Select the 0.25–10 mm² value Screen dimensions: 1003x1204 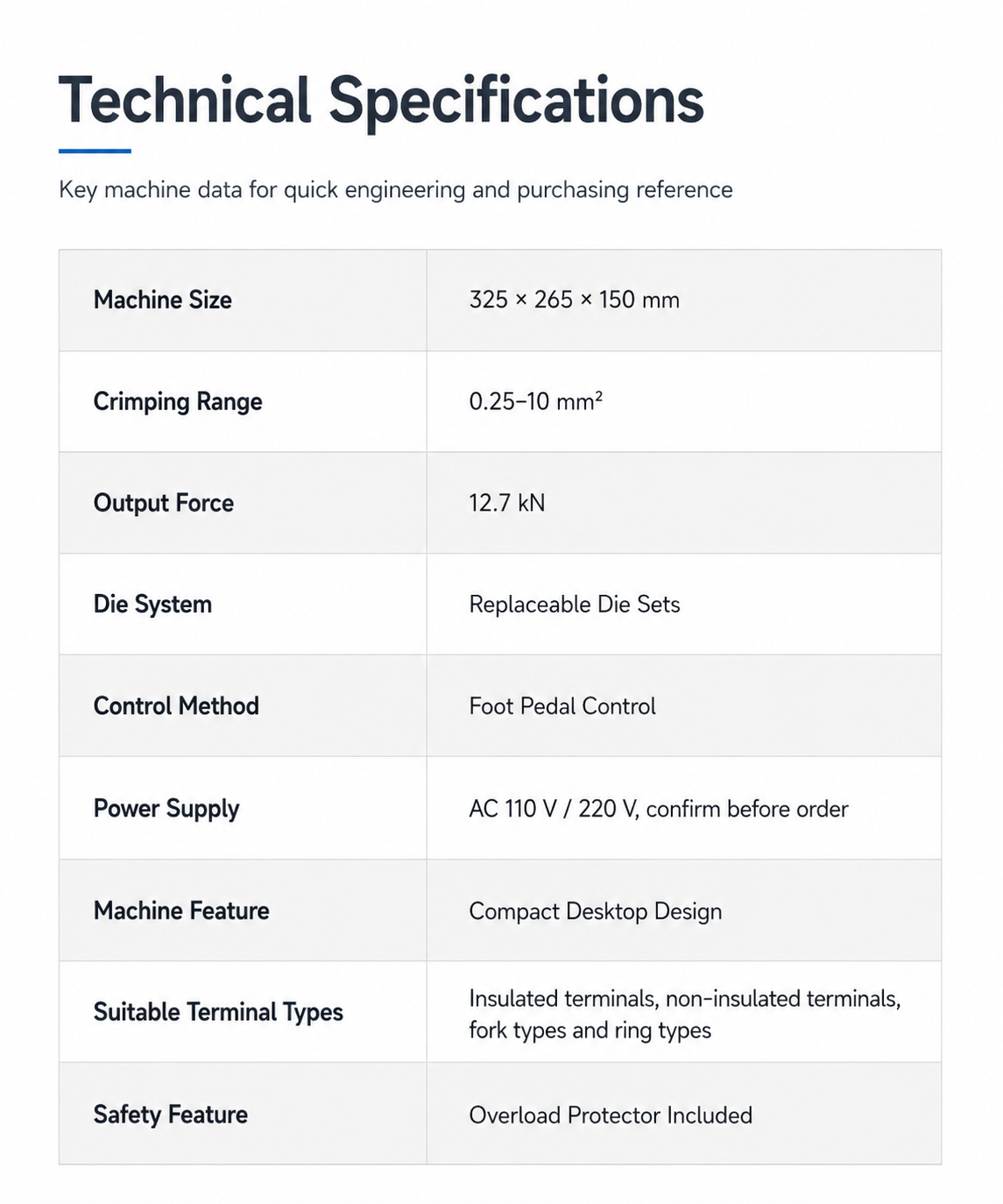click(536, 401)
